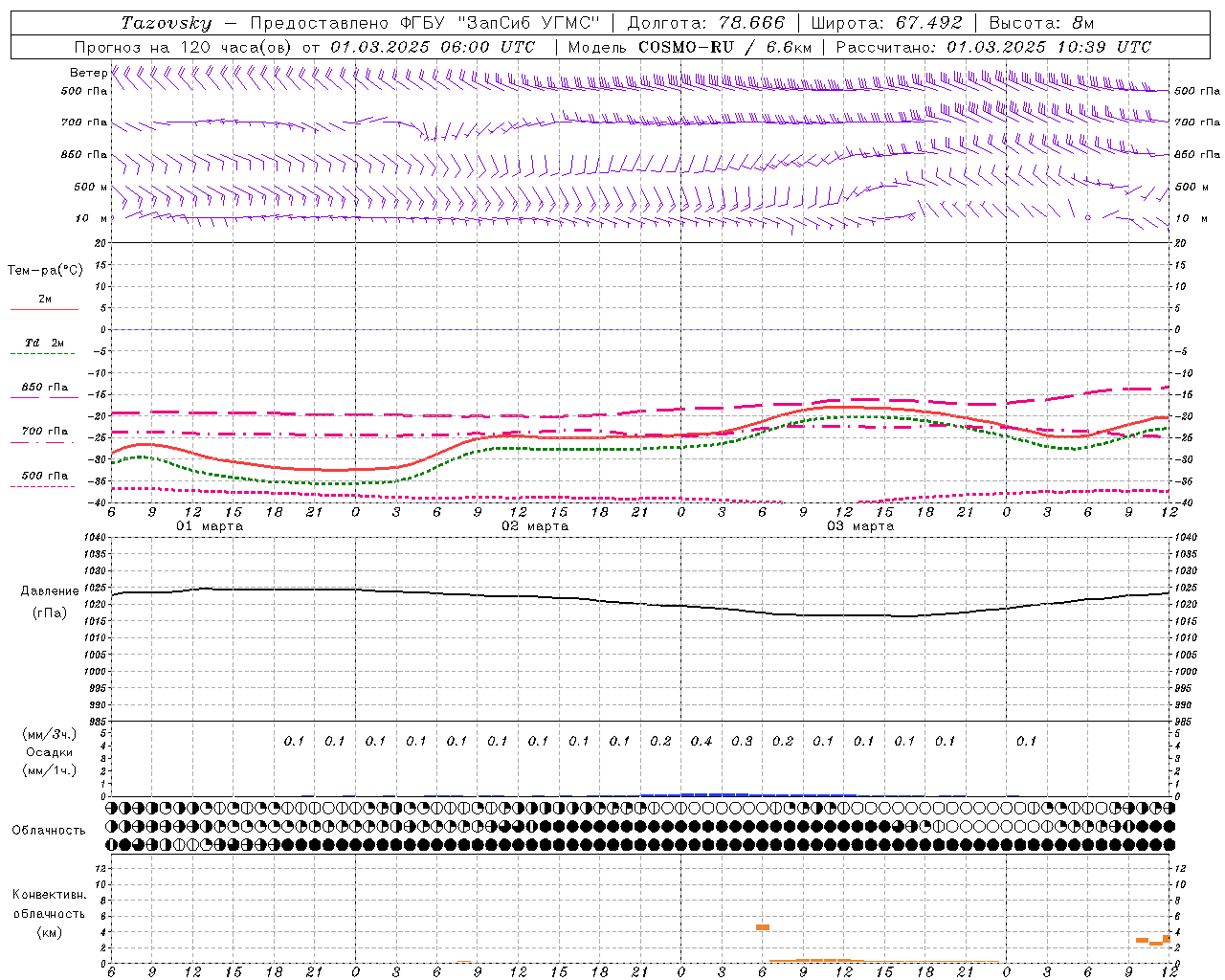Click the black pressure curve

(x=641, y=603)
